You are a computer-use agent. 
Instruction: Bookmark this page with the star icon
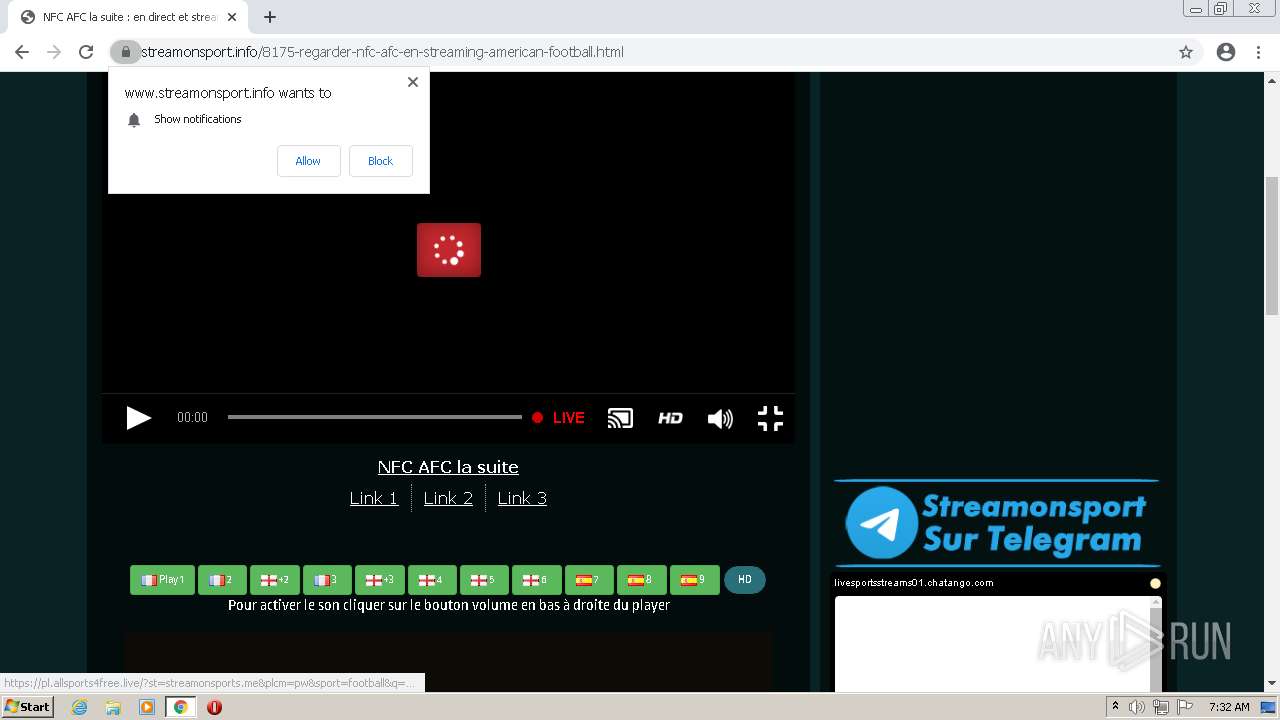pyautogui.click(x=1186, y=52)
